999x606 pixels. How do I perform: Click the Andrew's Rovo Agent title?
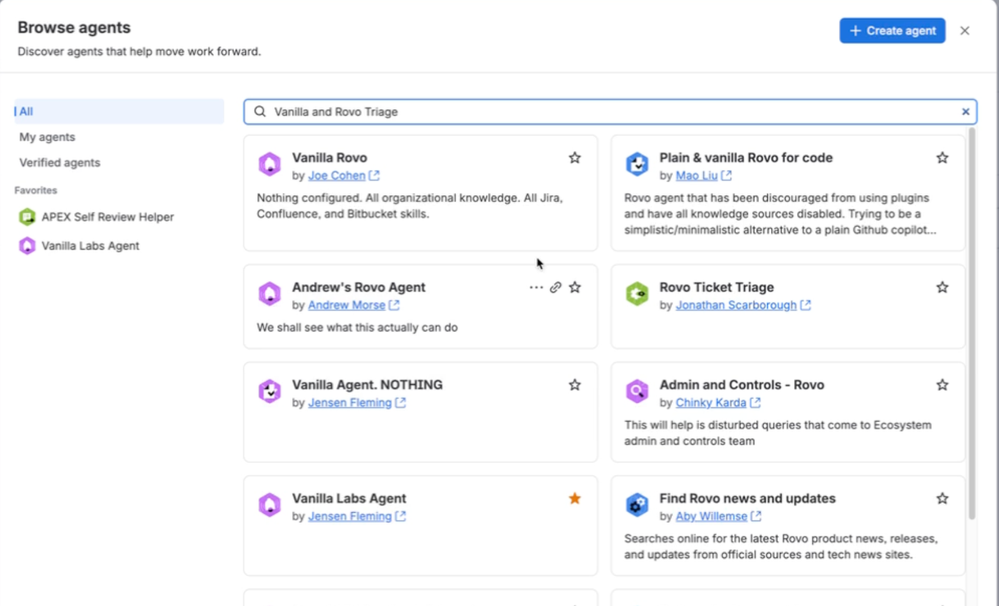coord(359,287)
